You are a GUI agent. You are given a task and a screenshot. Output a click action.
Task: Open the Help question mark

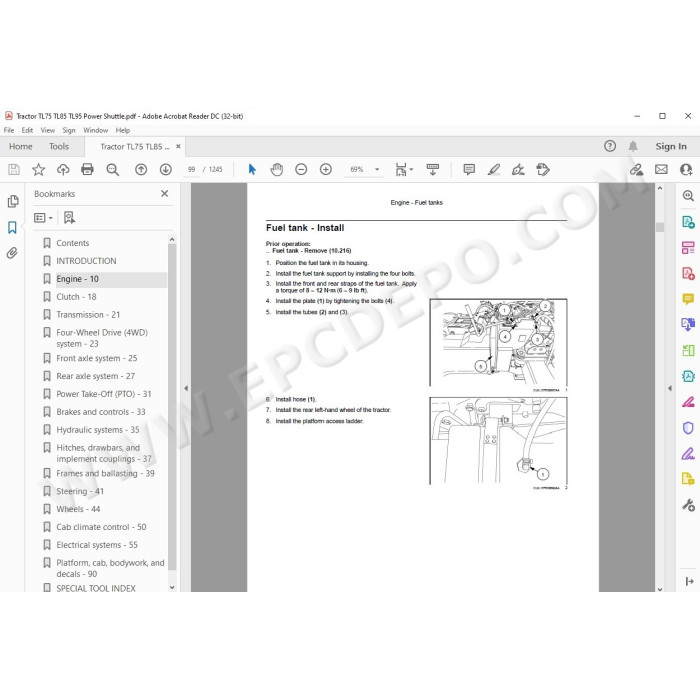click(610, 146)
